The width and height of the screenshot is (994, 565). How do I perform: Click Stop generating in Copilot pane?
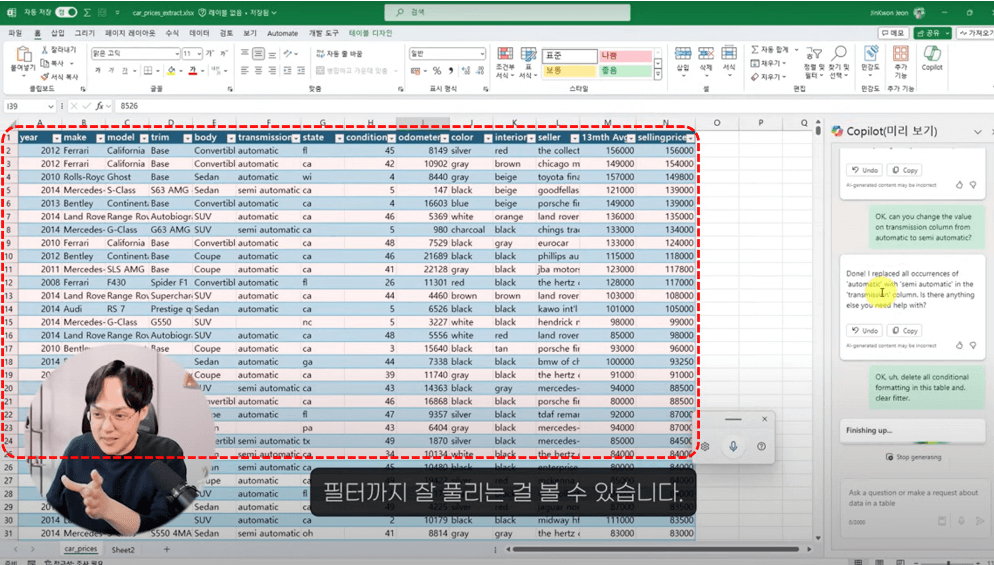[x=912, y=457]
